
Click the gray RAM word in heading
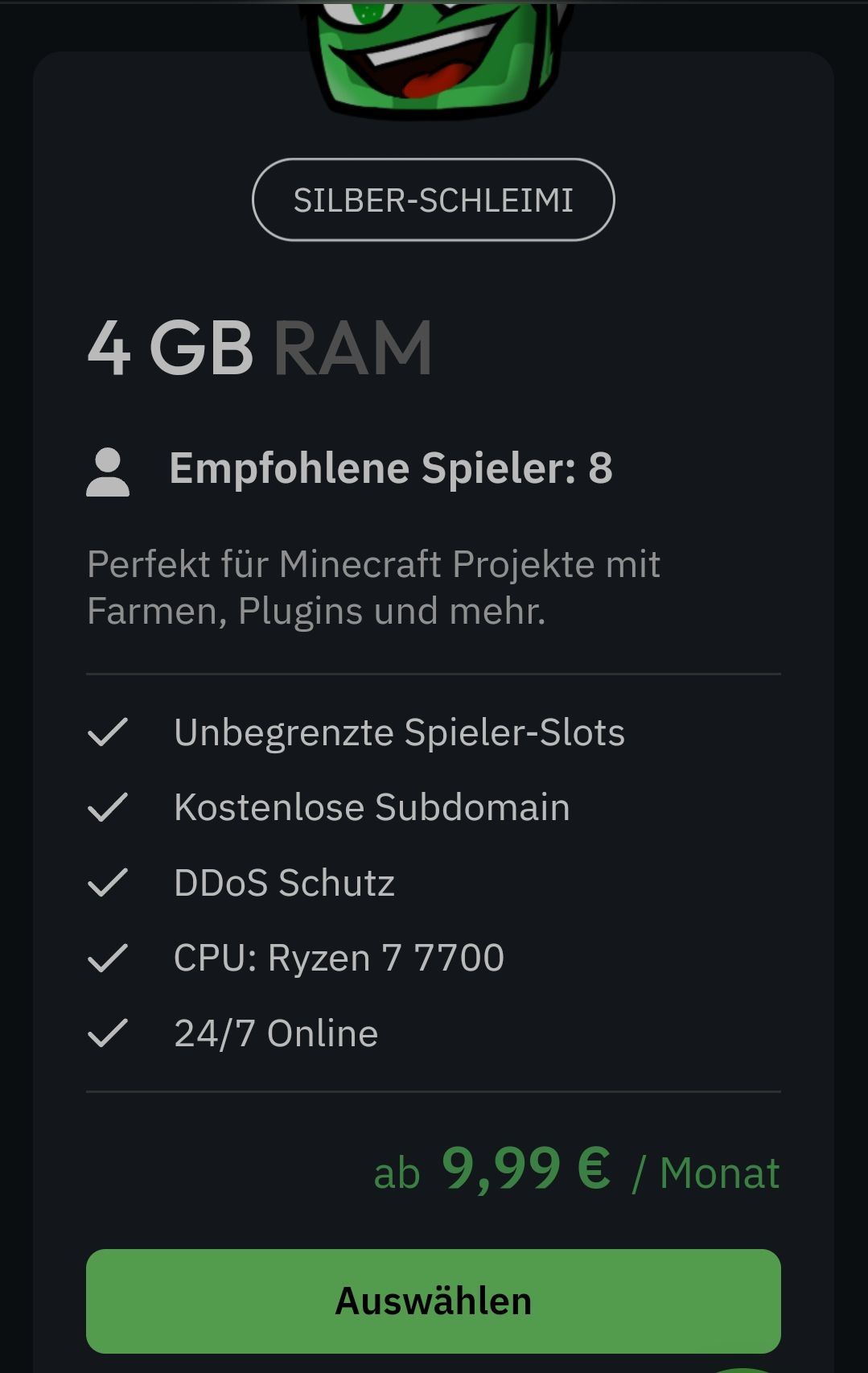click(x=352, y=348)
